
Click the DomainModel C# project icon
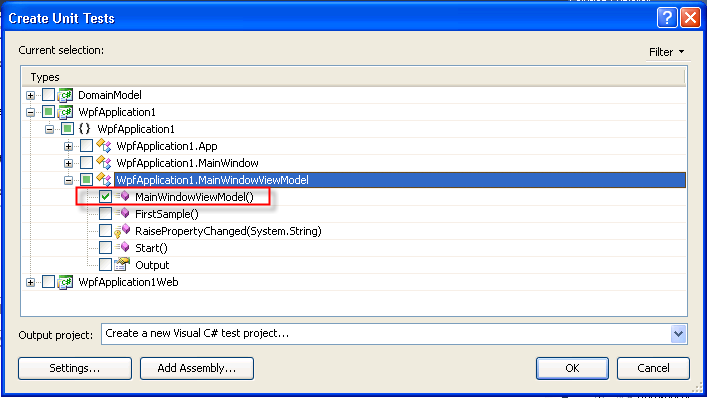(65, 95)
